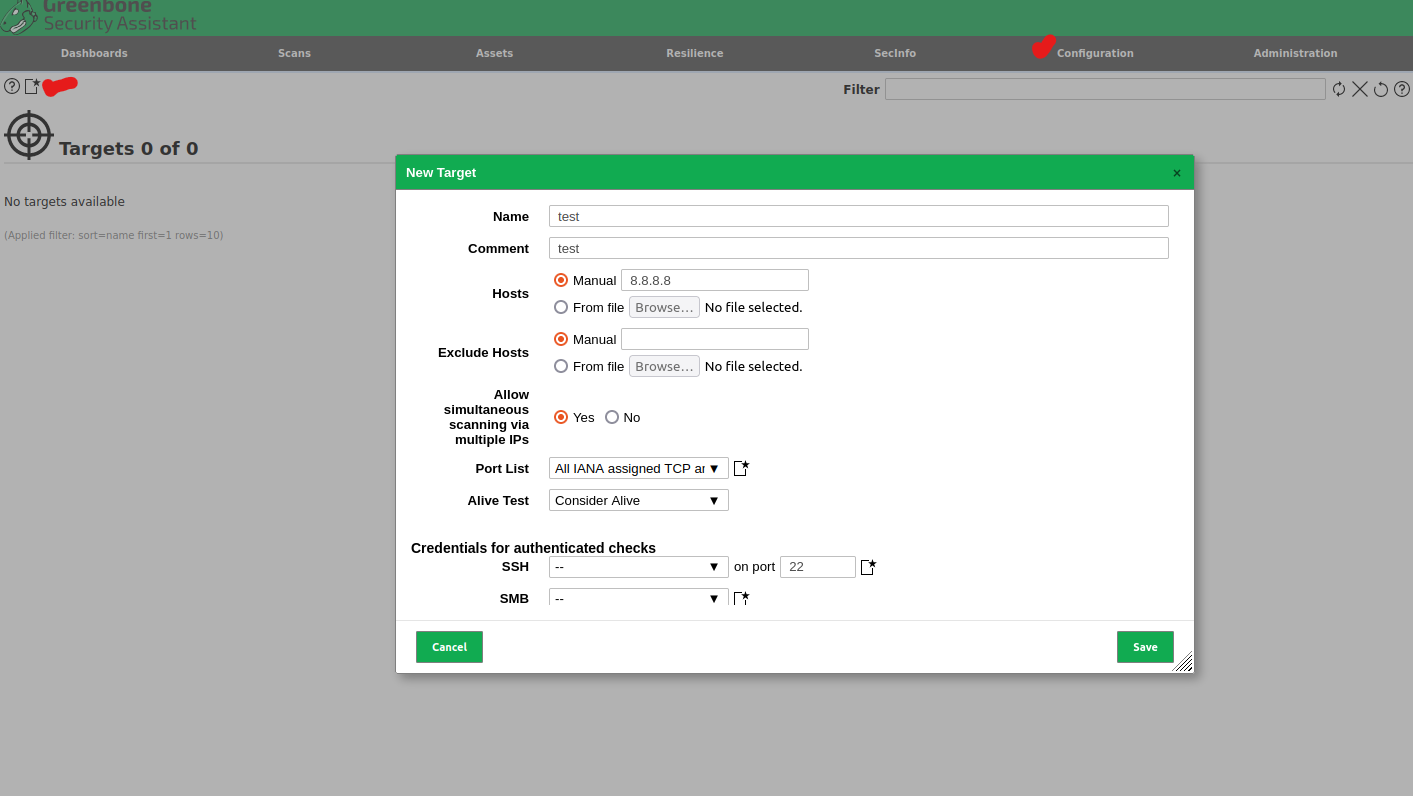
Task: Click the Hosts manual input field
Action: click(x=714, y=280)
